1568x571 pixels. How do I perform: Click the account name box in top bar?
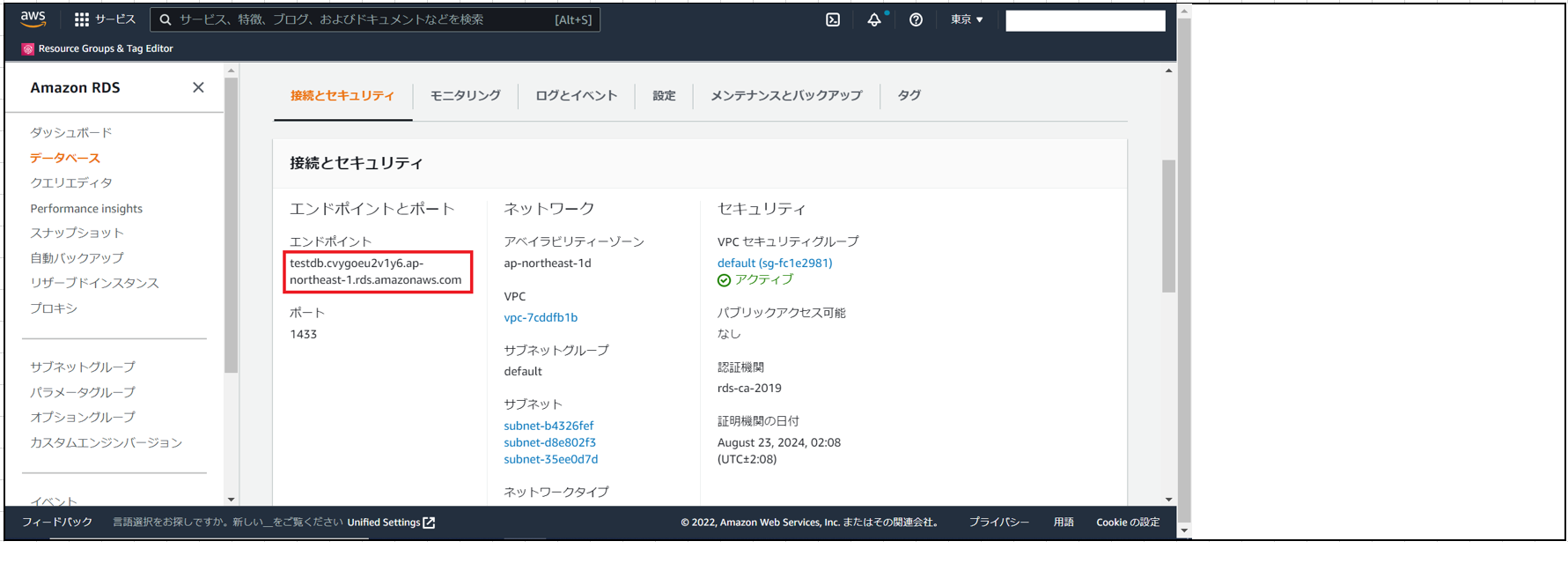pos(1086,20)
